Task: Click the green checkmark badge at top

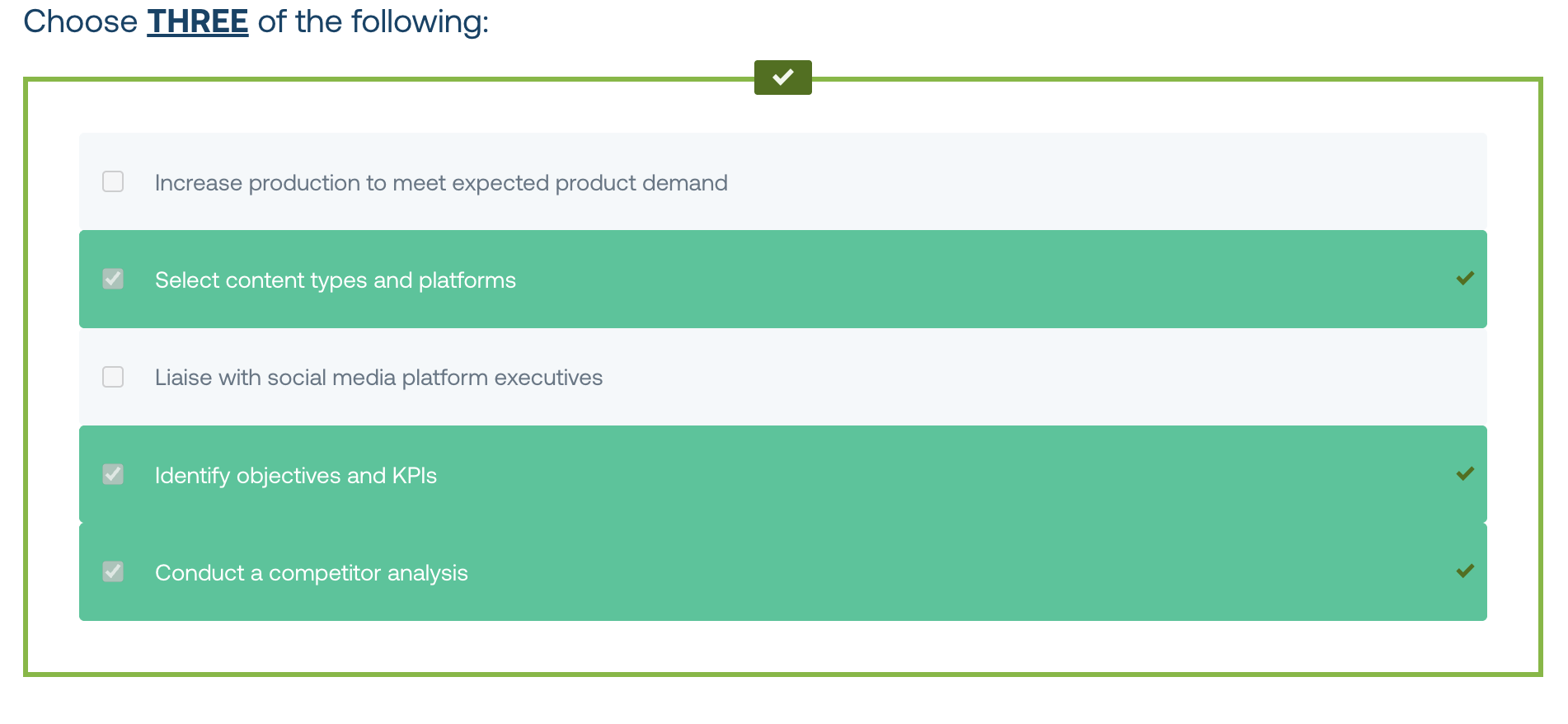Action: [x=782, y=78]
